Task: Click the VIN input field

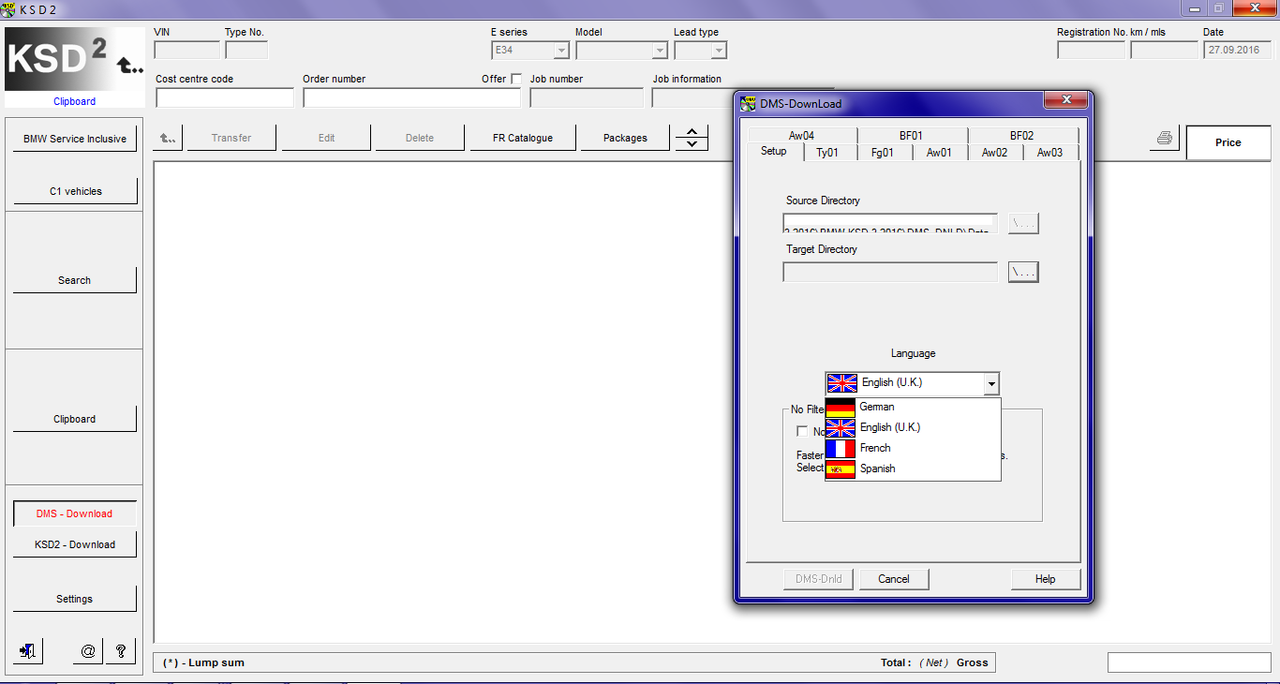Action: [x=187, y=50]
